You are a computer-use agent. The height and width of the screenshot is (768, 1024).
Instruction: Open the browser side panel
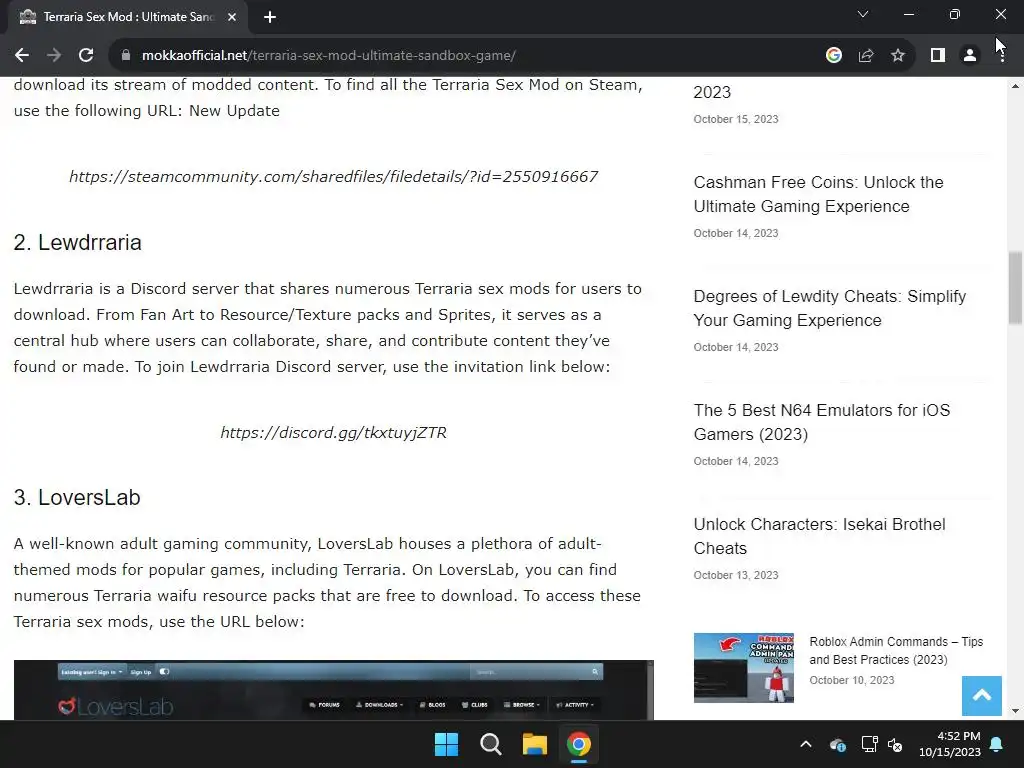pos(938,56)
